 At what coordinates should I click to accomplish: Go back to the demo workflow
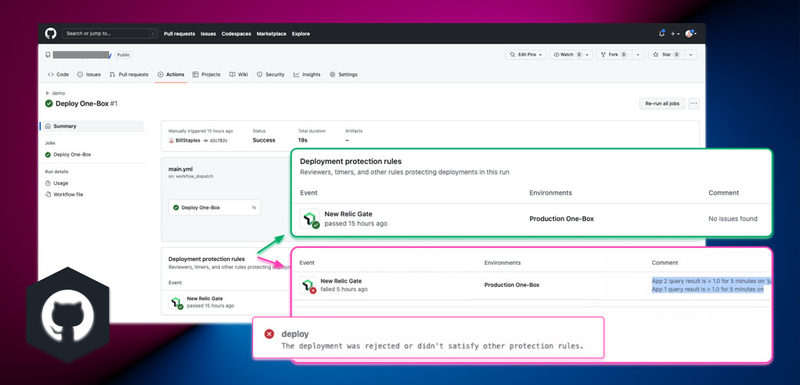coord(55,93)
